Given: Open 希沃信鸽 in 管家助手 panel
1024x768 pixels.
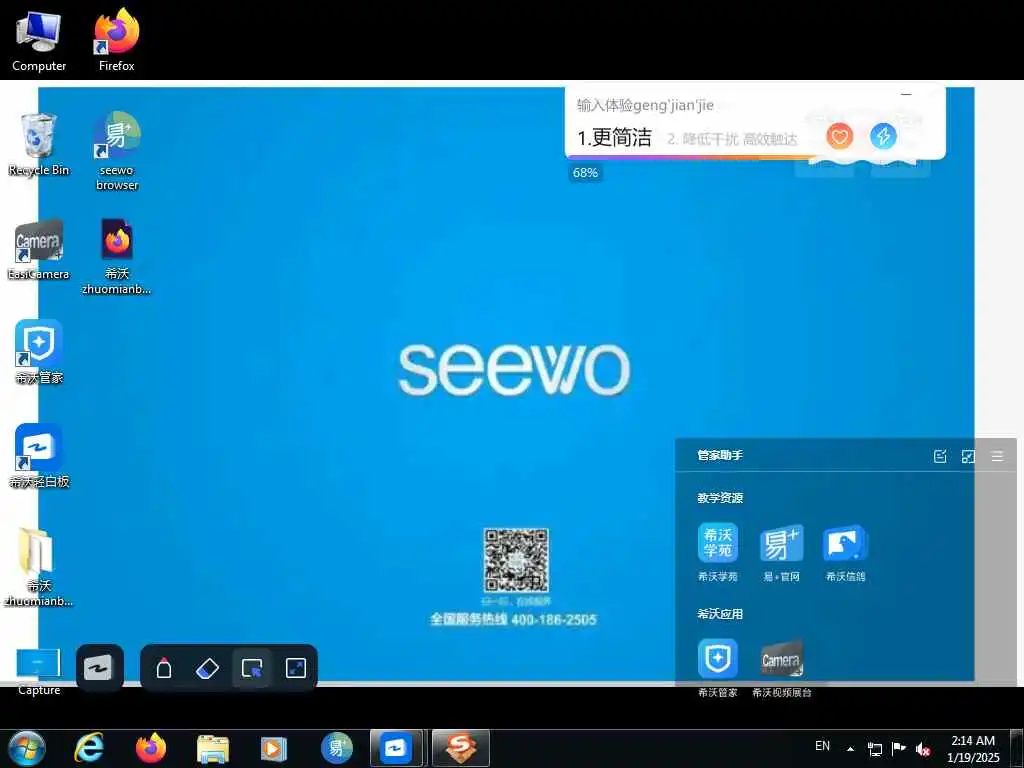Looking at the screenshot, I should coord(845,552).
